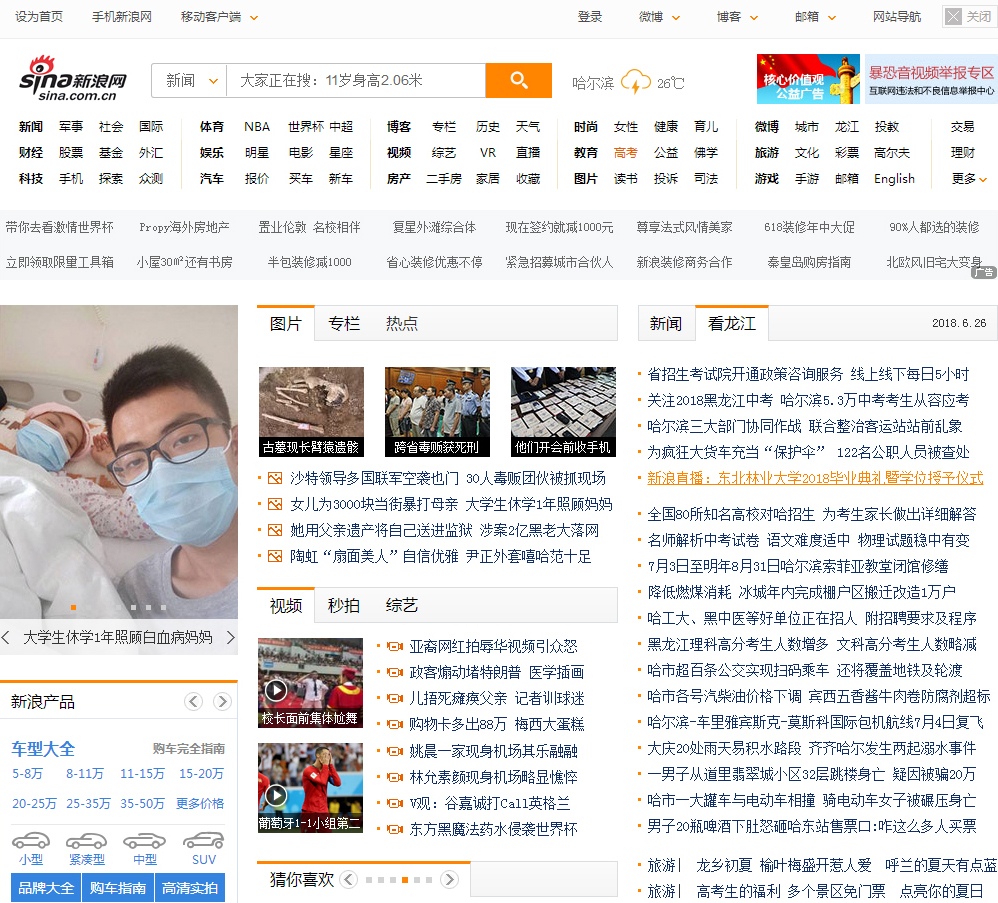Show previous slide in photo carousel
998x903 pixels.
tap(7, 637)
